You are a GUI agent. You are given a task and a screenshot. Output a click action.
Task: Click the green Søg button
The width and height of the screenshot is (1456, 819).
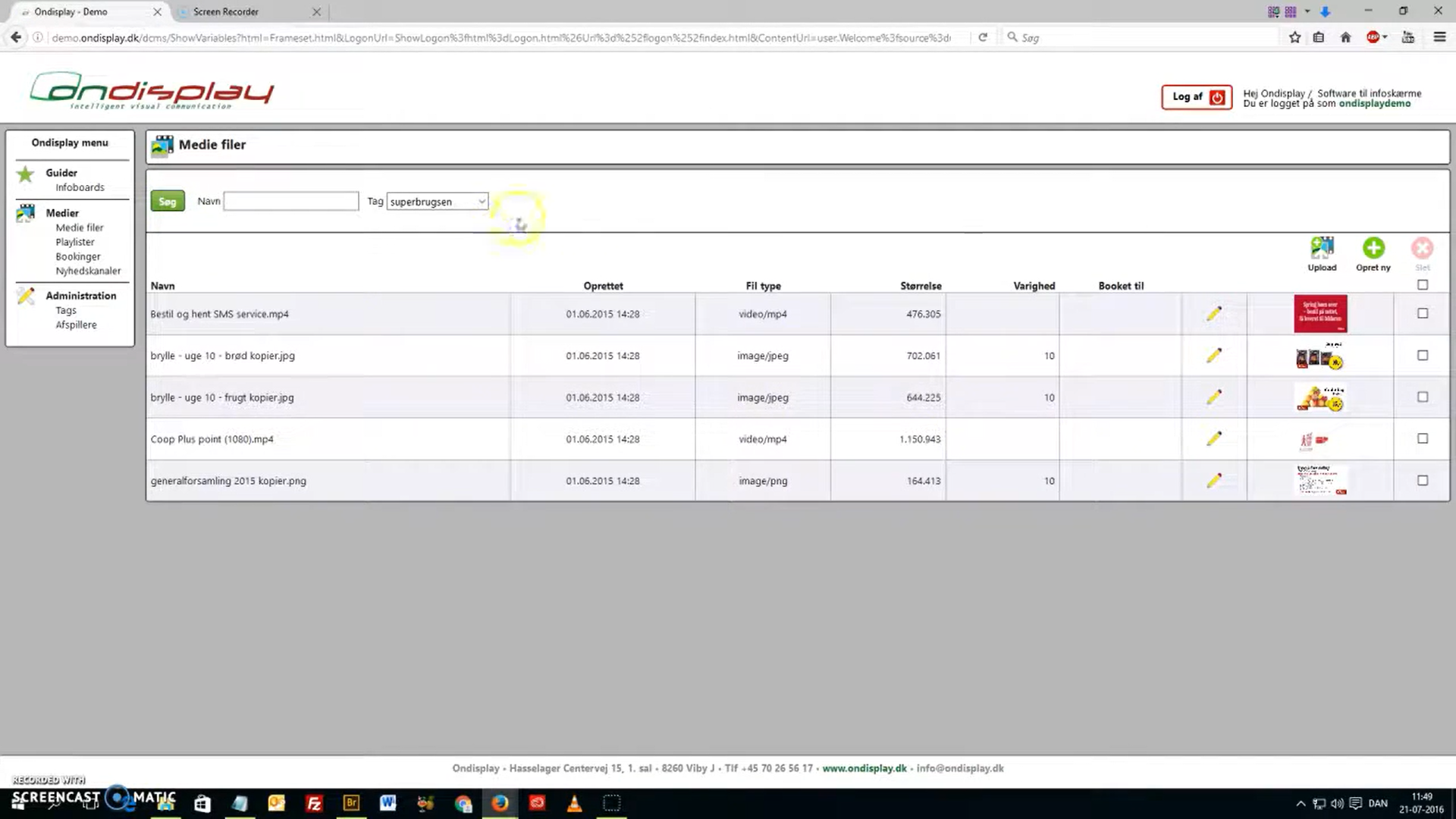coord(168,201)
